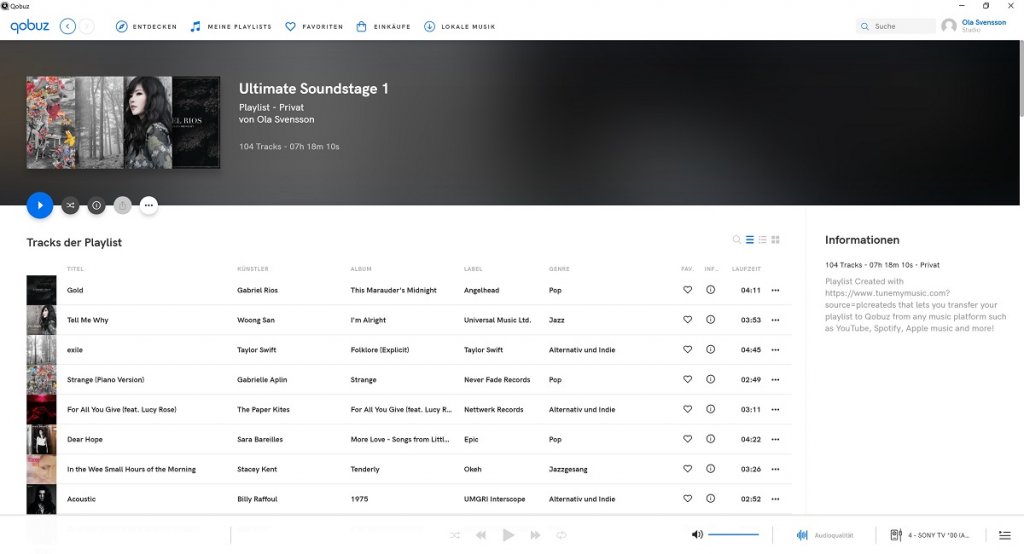Screen dimensions: 1024x554
Task: Open the play queue list icon
Action: point(1004,535)
